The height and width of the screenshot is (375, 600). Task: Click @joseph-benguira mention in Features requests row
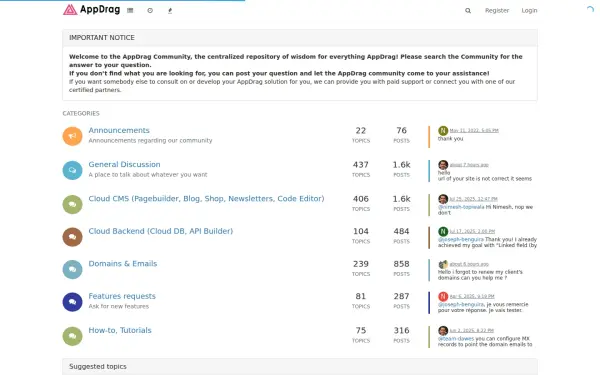tap(461, 305)
